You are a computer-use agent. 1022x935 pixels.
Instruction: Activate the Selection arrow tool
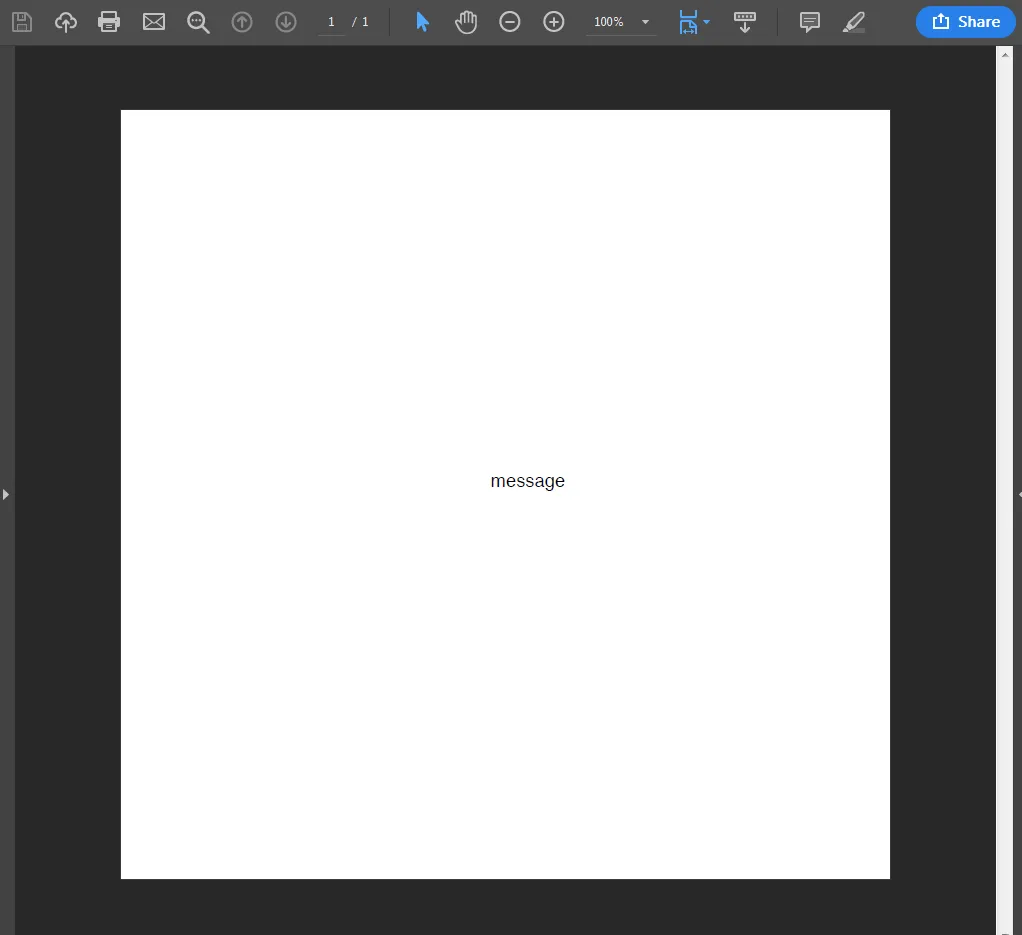422,22
